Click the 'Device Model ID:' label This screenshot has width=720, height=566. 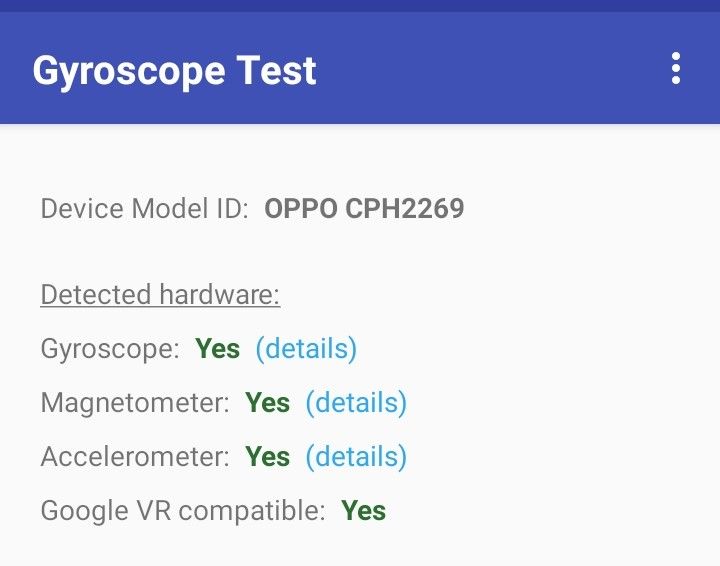(144, 209)
